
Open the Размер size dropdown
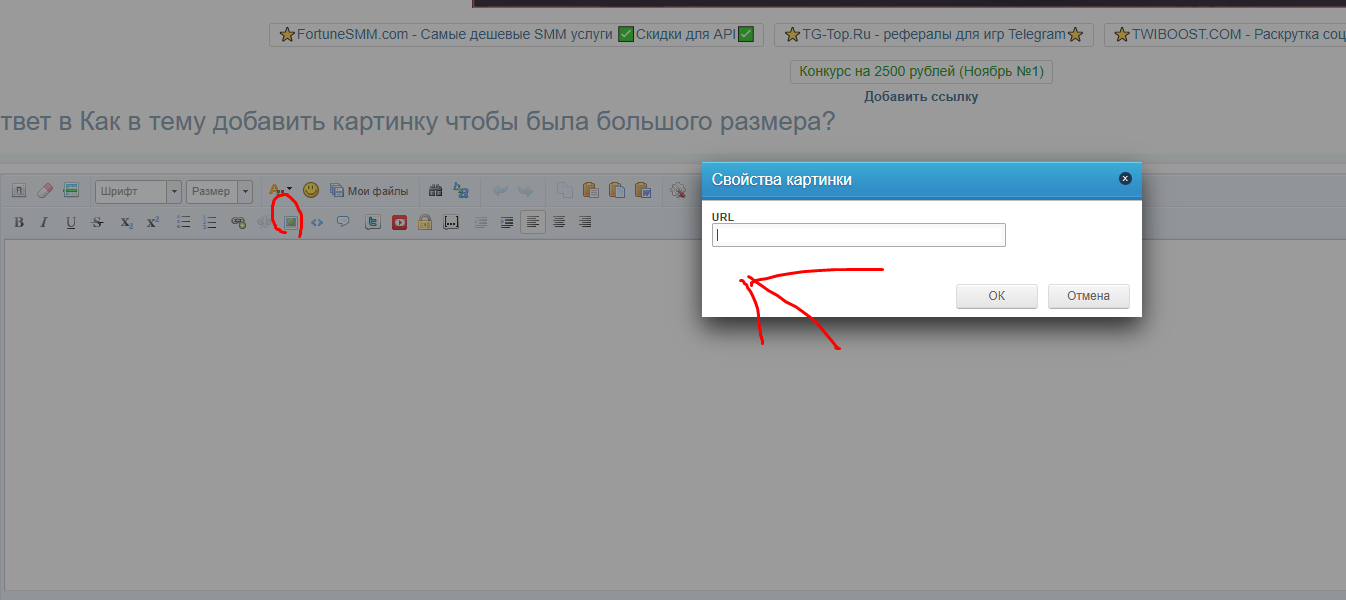tap(219, 191)
